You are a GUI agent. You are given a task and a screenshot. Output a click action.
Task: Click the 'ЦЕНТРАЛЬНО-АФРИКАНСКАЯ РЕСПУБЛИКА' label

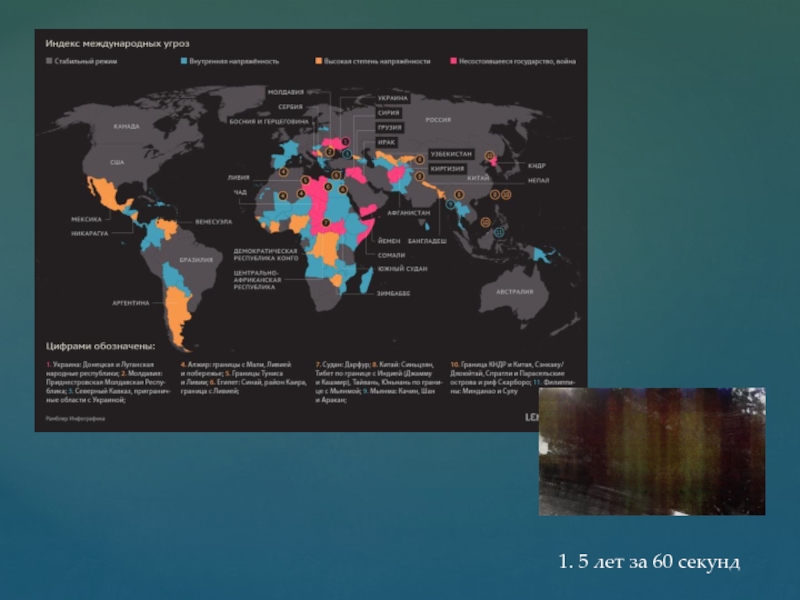(x=257, y=280)
